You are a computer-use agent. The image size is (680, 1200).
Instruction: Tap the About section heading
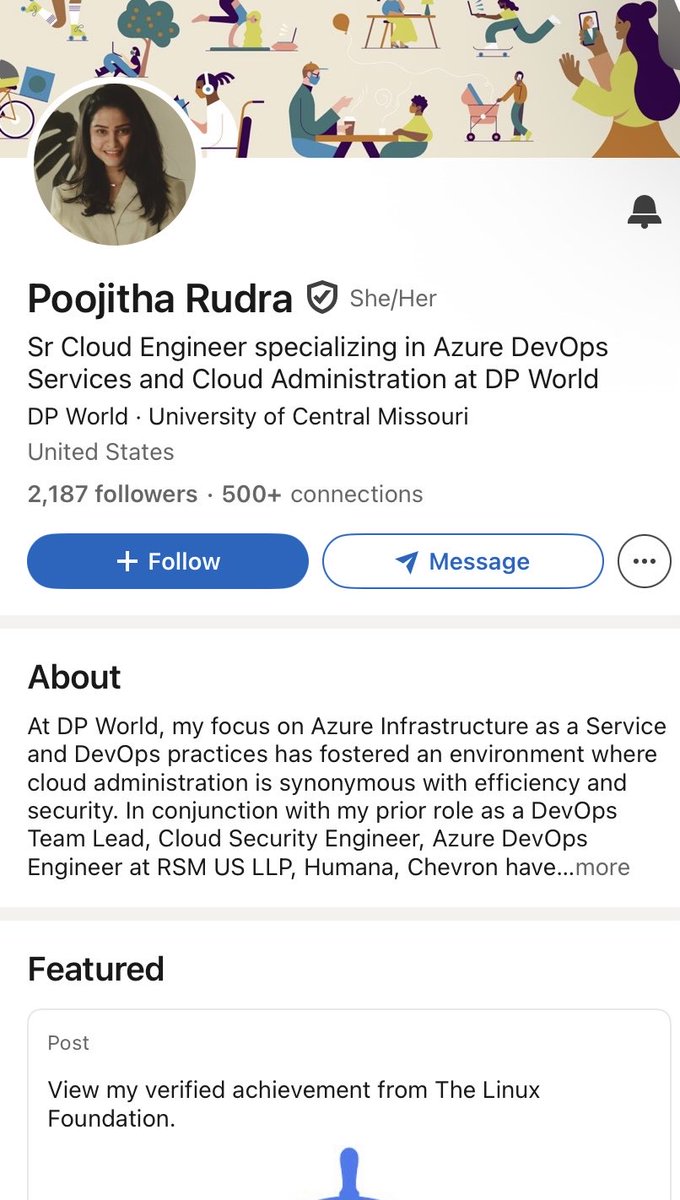click(74, 677)
